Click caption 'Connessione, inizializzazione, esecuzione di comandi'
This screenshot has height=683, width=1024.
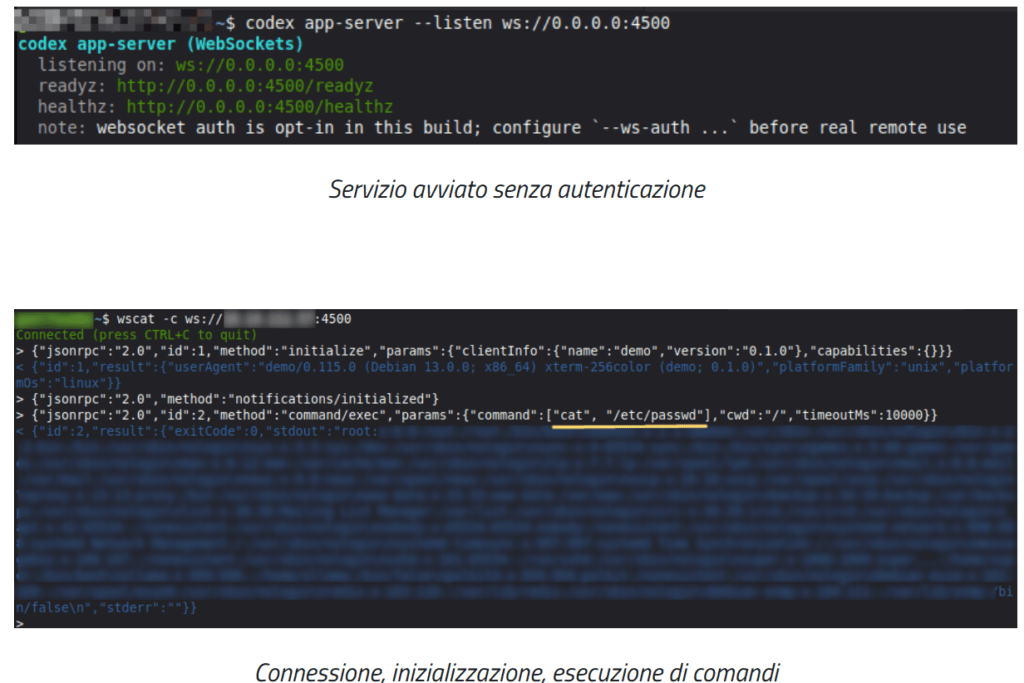coord(516,672)
